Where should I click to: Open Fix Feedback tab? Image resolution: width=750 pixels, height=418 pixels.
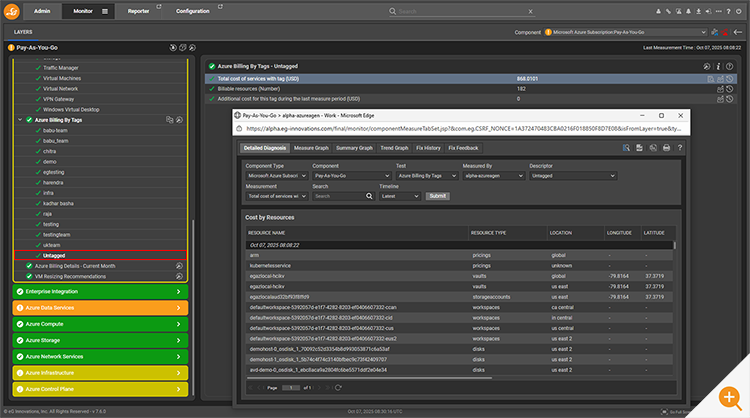coord(463,148)
